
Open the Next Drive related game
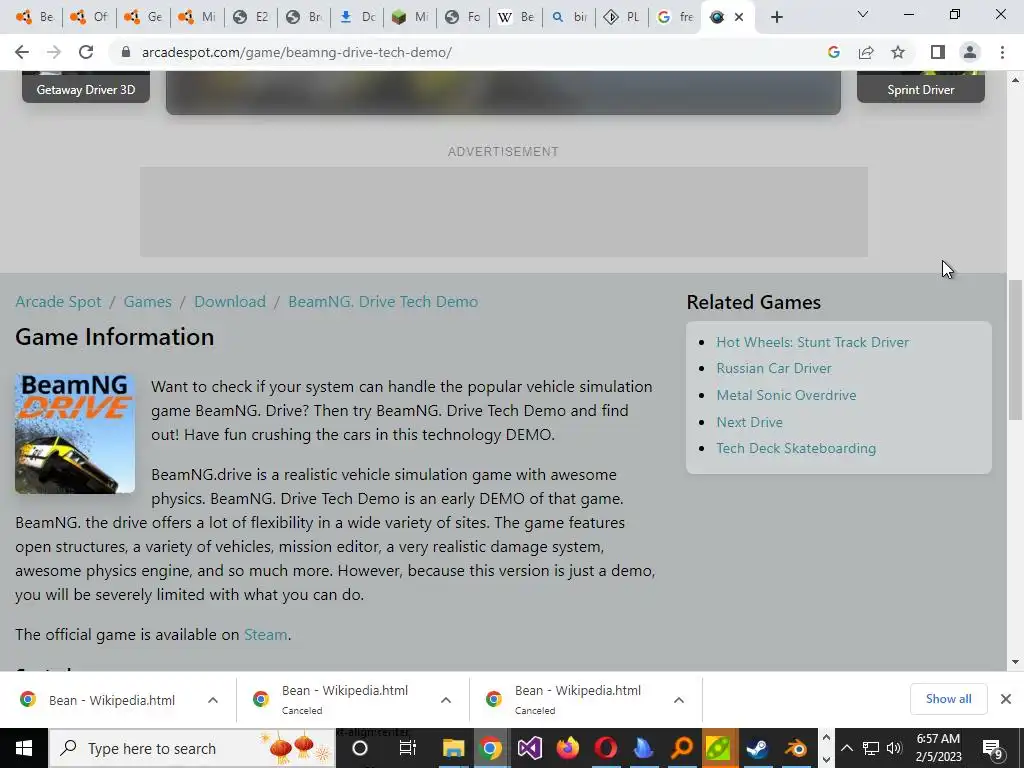749,422
